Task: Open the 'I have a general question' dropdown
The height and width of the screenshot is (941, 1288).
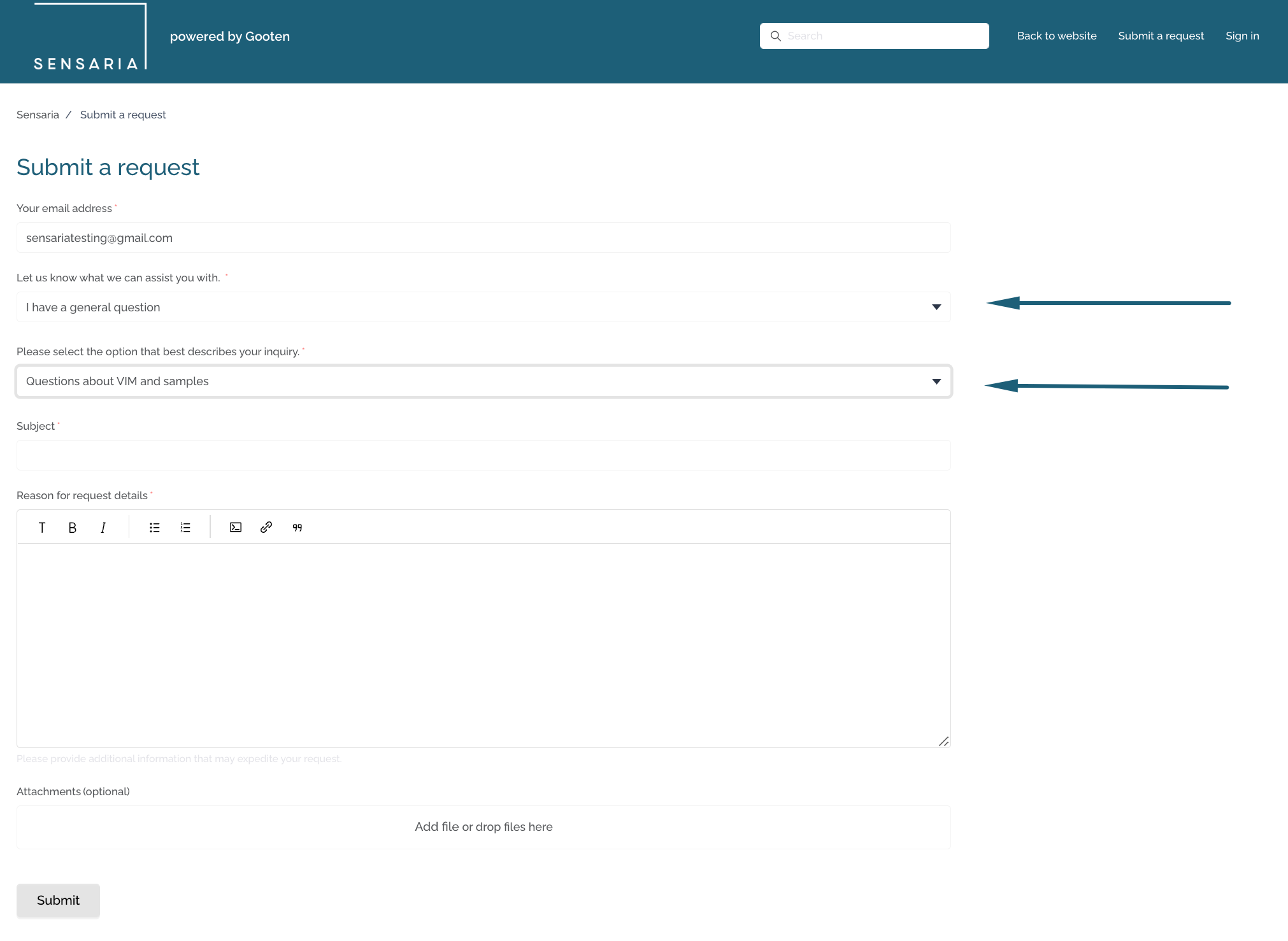Action: [483, 307]
